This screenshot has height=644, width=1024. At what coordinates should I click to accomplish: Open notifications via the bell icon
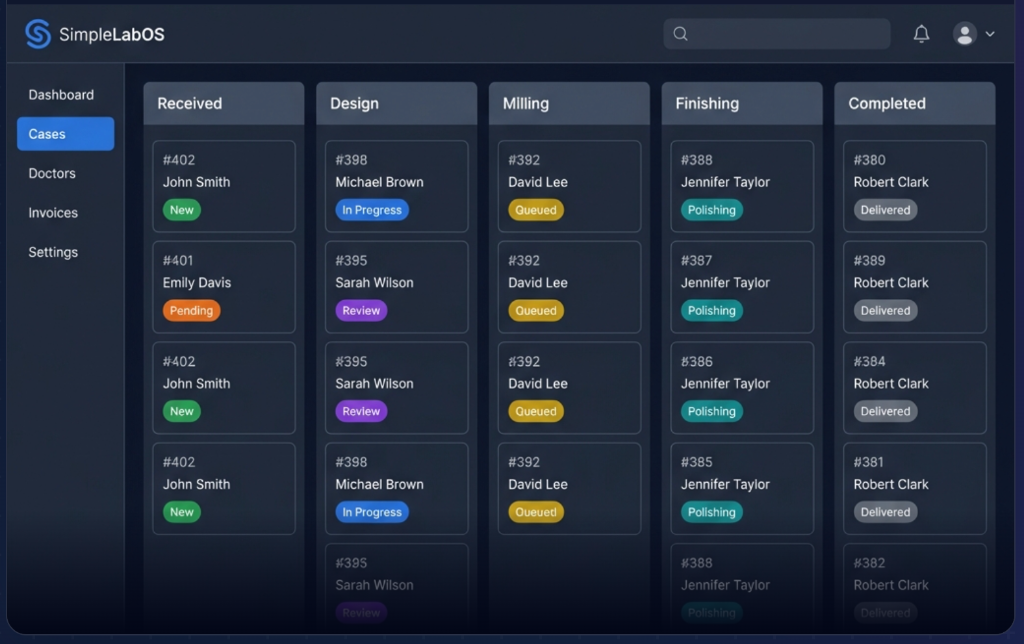point(921,33)
